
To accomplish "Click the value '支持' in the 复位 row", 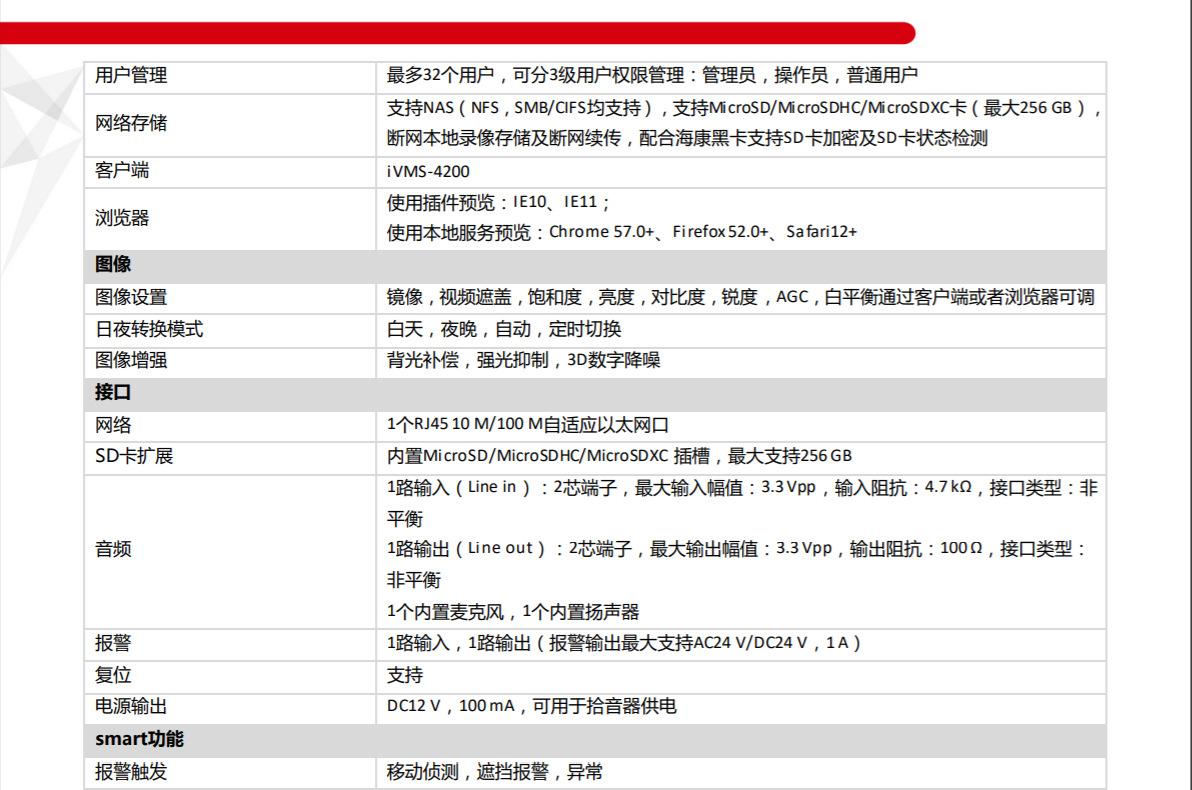I will [x=405, y=675].
